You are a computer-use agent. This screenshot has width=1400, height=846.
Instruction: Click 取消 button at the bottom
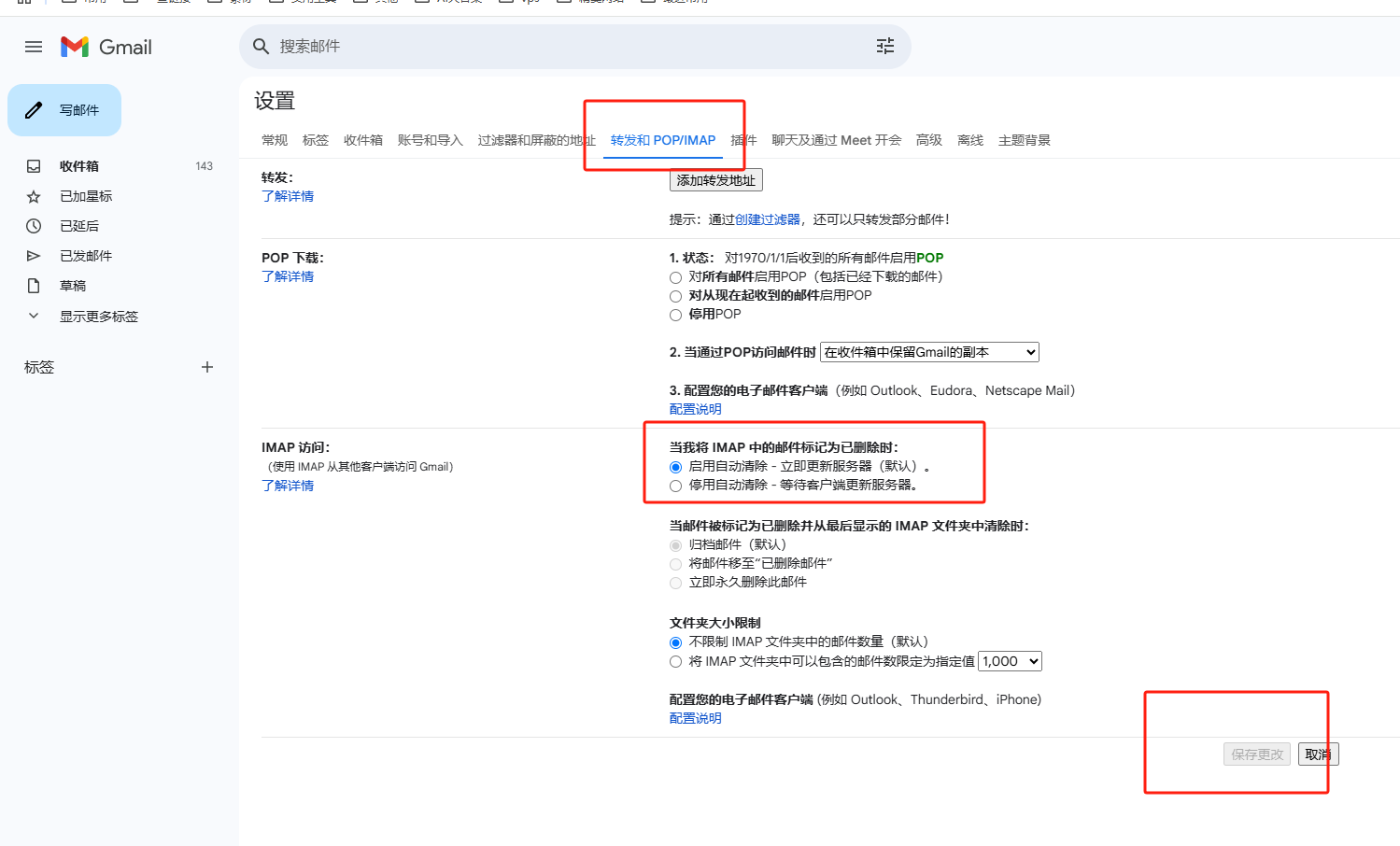pos(1318,754)
